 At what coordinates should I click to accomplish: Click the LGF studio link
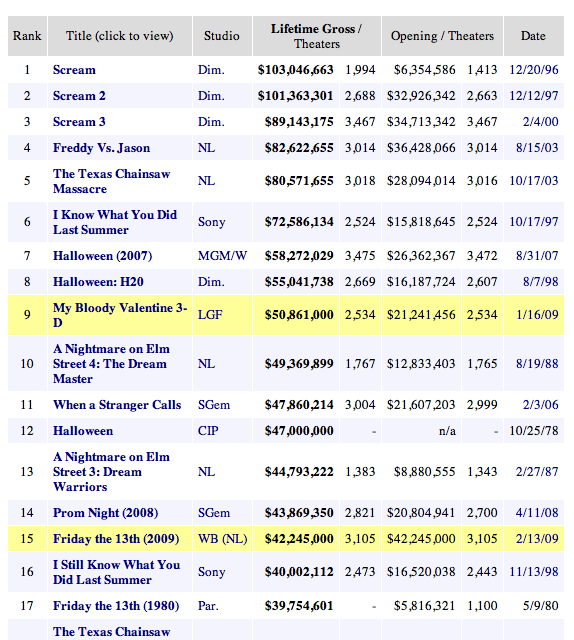click(210, 315)
